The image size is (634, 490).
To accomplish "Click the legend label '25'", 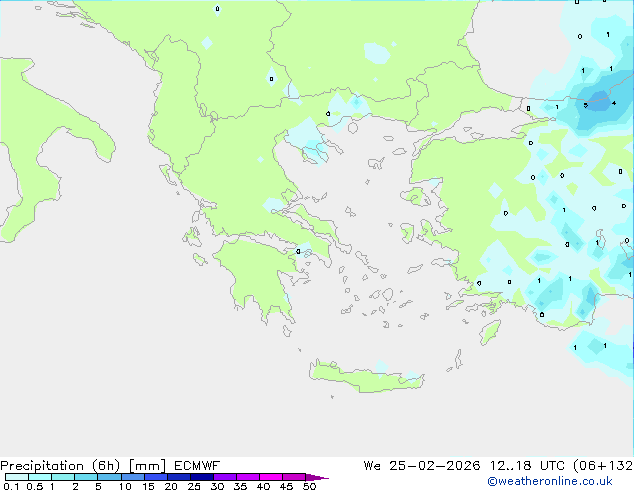I will tap(194, 486).
